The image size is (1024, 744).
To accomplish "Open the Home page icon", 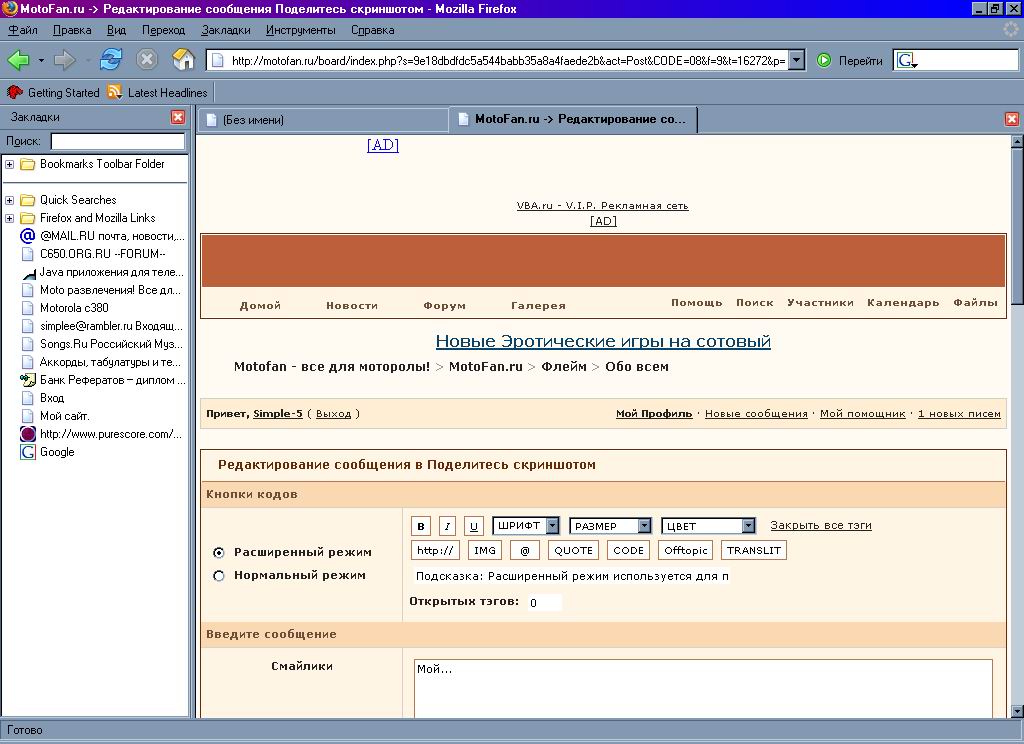I will pyautogui.click(x=184, y=59).
